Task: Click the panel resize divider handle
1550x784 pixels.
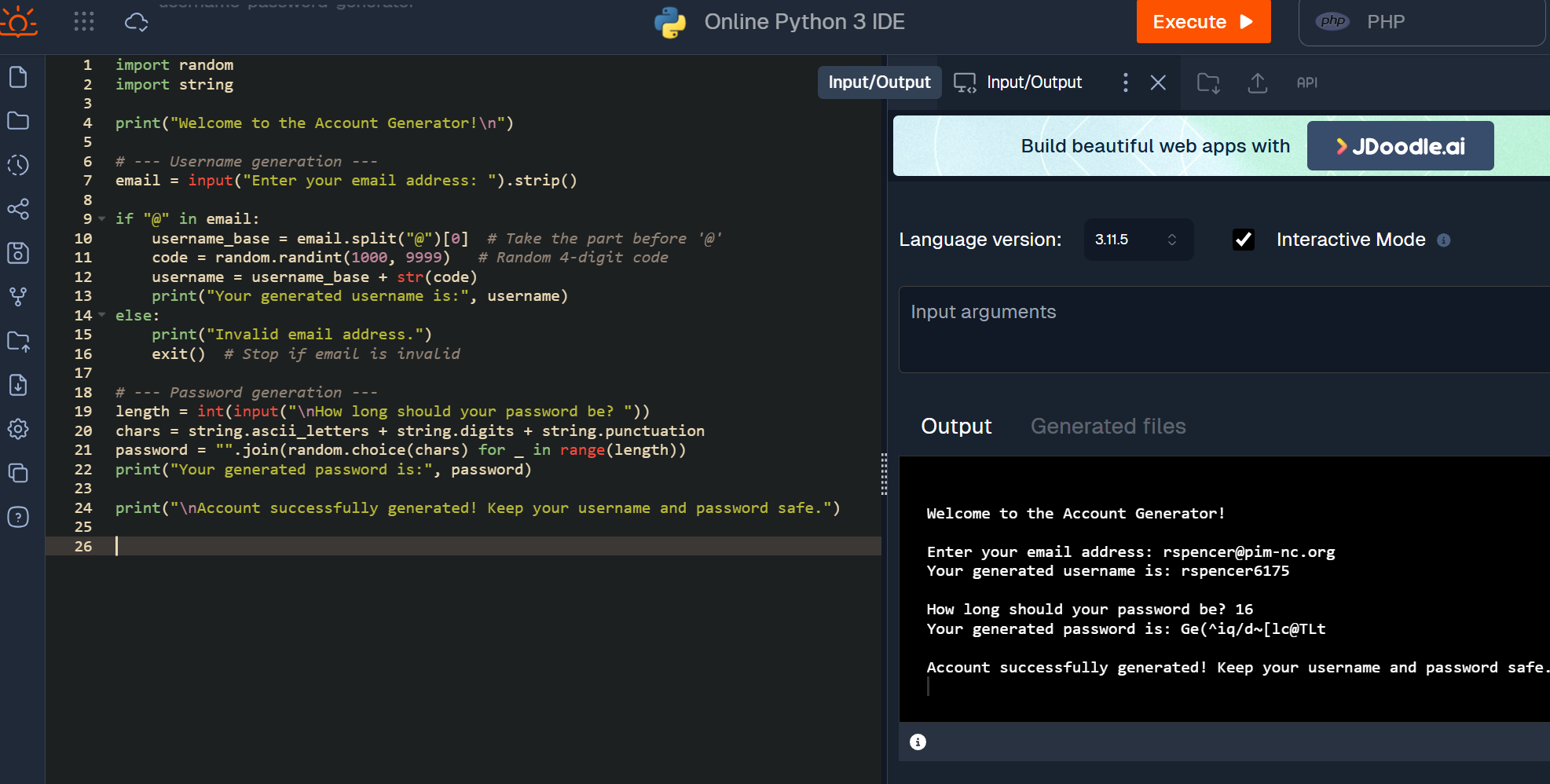Action: [884, 474]
